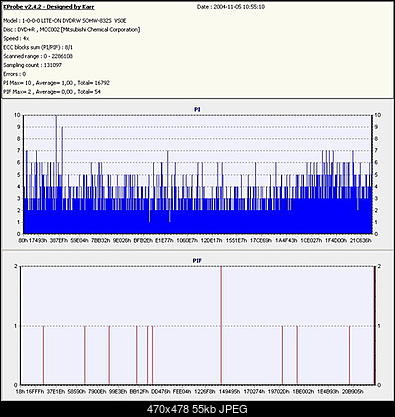This screenshot has height=417, width=395.
Task: Click the Speed 4x line
Action: [16, 38]
